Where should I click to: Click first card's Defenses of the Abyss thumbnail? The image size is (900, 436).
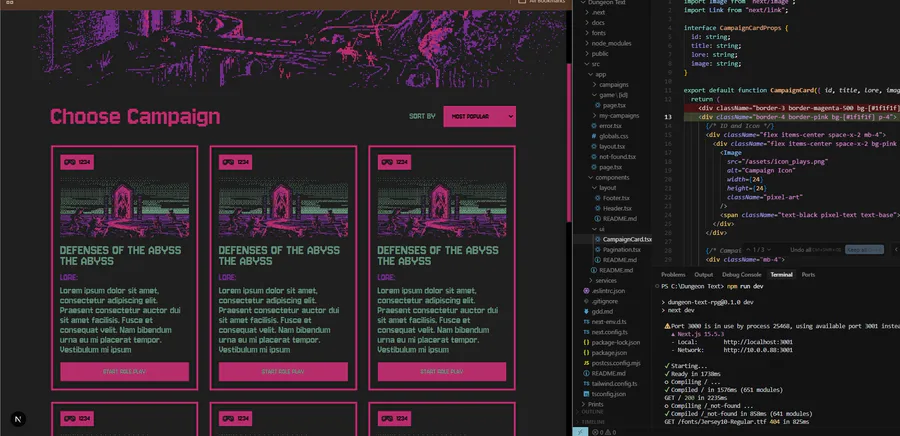[125, 209]
